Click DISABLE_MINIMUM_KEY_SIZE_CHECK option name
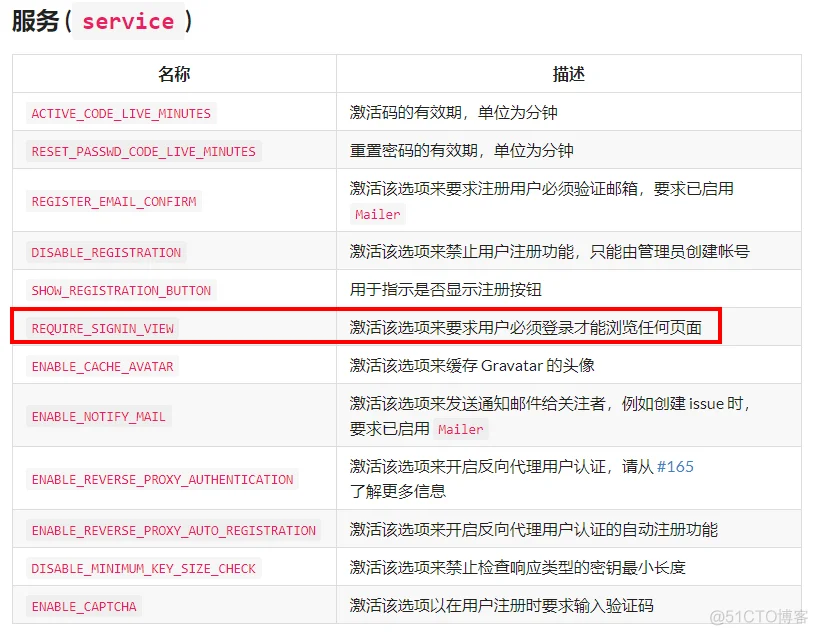Image resolution: width=818 pixels, height=635 pixels. (143, 568)
